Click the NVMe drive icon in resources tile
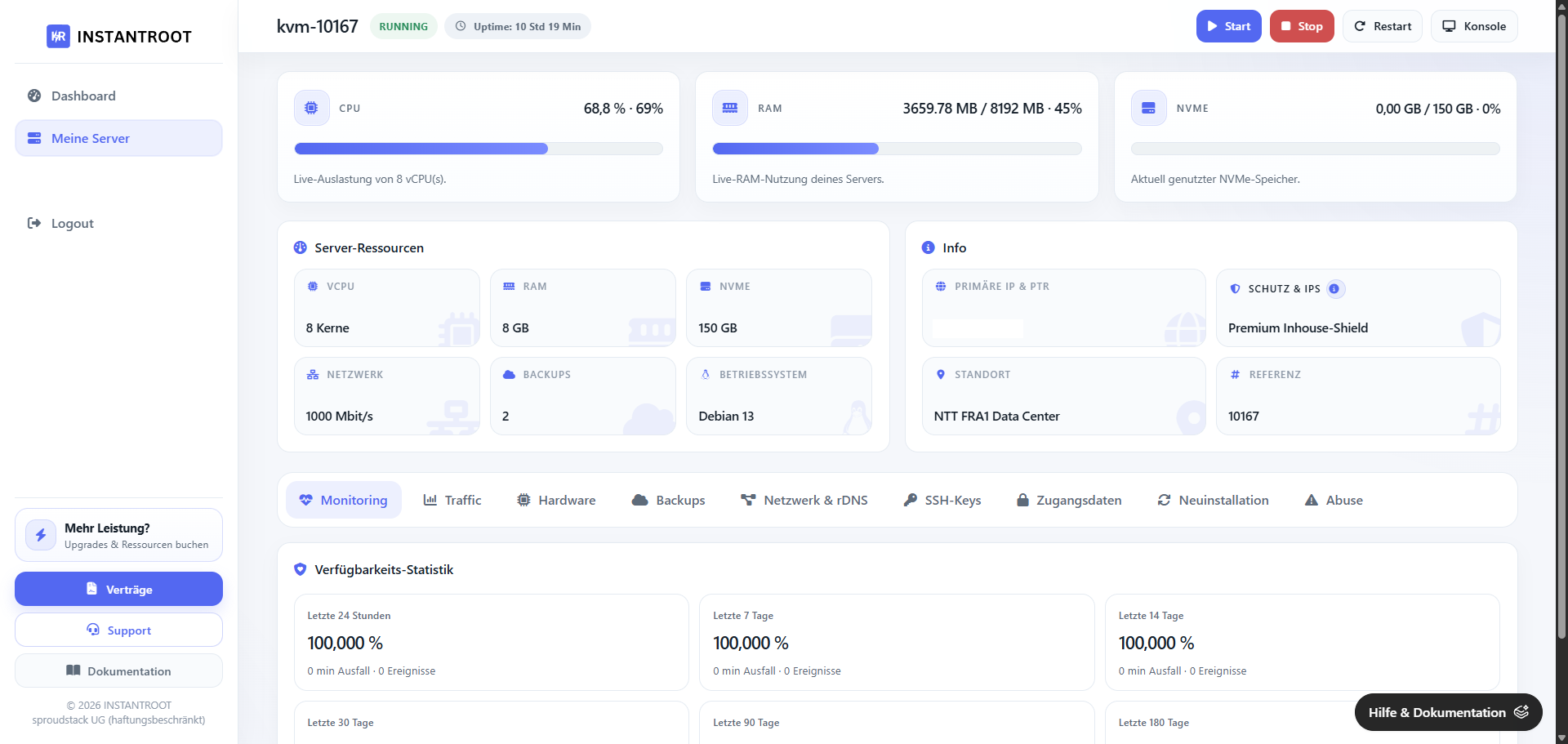1568x744 pixels. pos(706,287)
